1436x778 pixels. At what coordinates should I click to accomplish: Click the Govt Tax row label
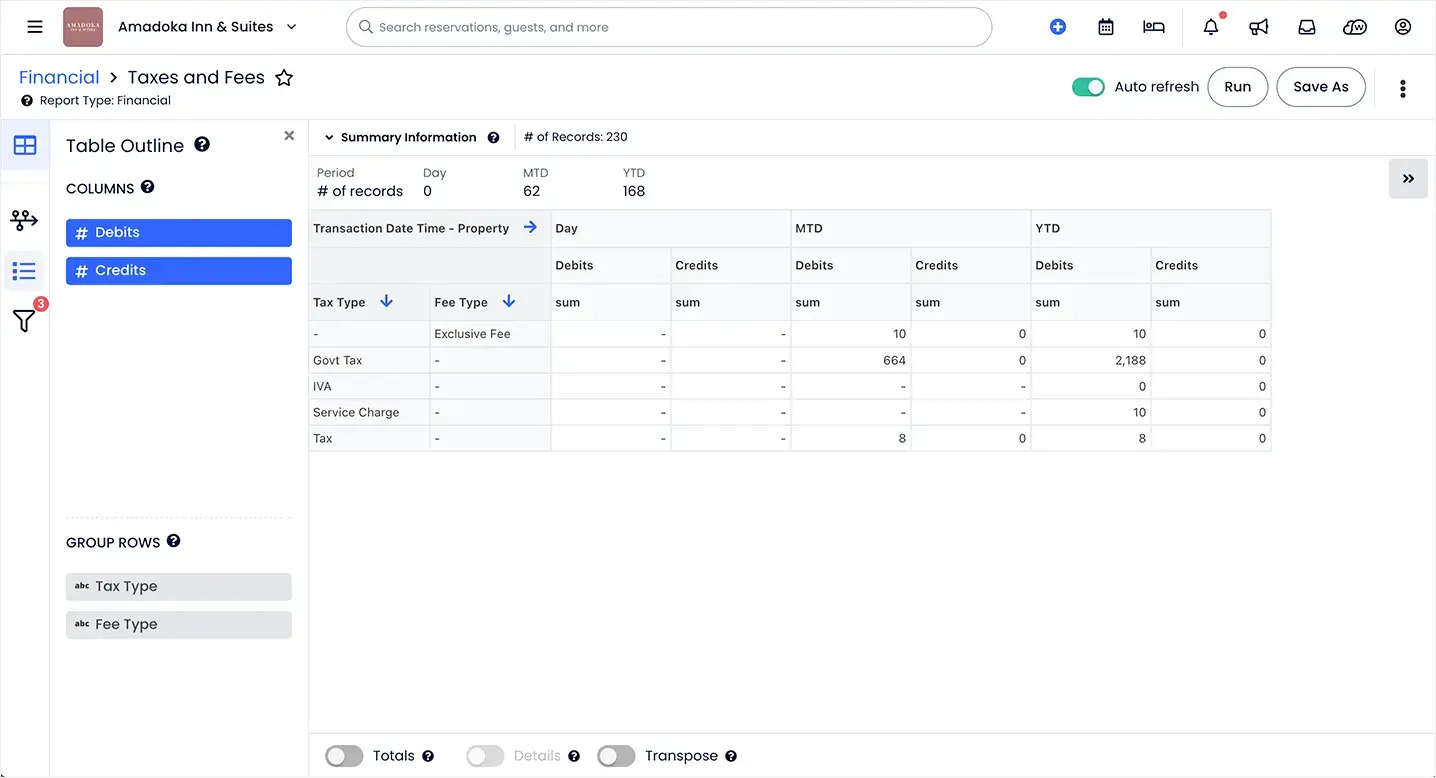(x=338, y=360)
